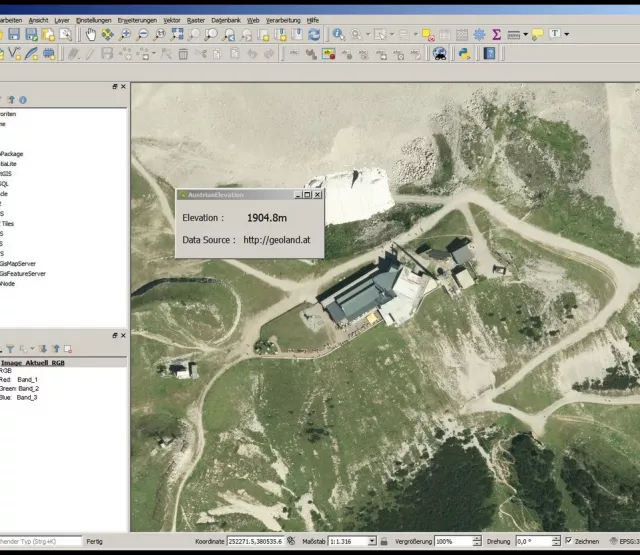Screen dimensions: 640x555
Task: Select the Pan Map hand tool
Action: (x=90, y=34)
